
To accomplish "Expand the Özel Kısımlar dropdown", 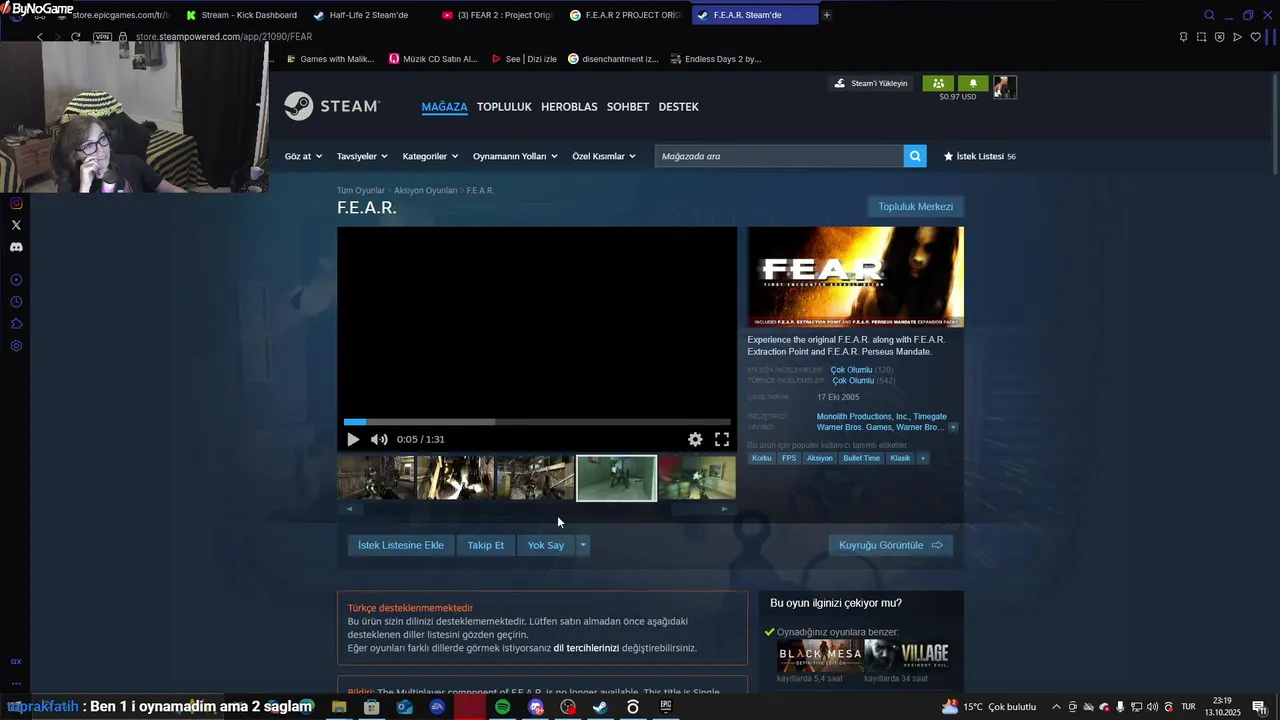I will tap(604, 156).
